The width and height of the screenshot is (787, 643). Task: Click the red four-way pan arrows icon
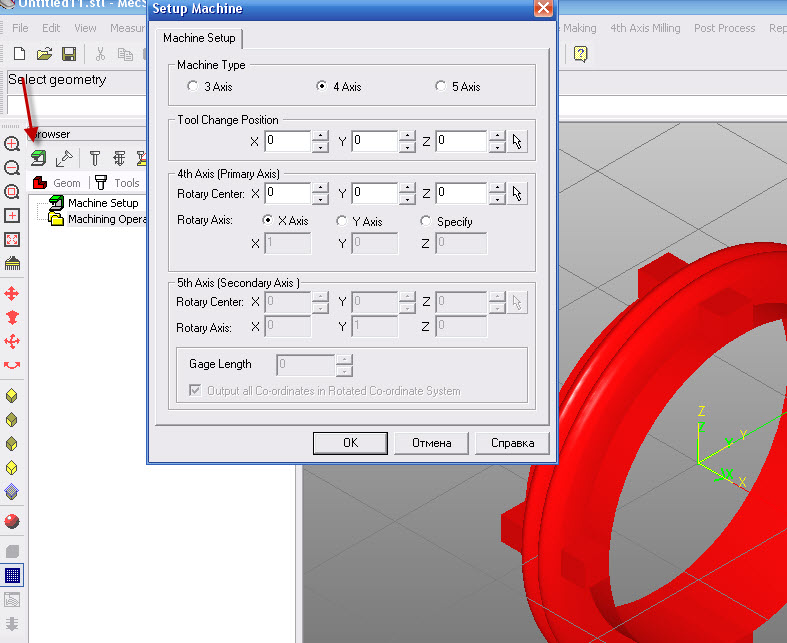(x=12, y=293)
